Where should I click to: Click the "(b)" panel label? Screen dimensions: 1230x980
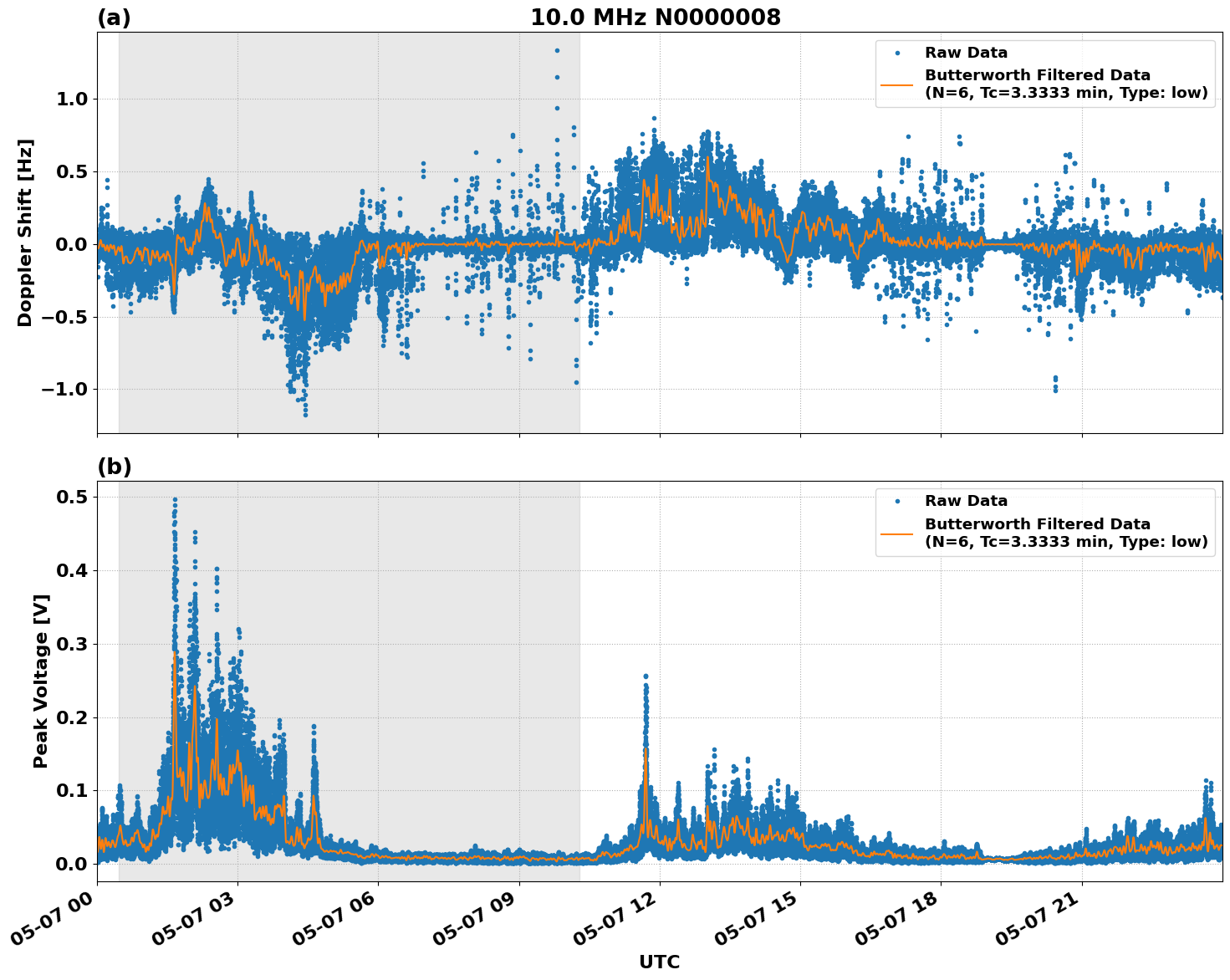[115, 467]
